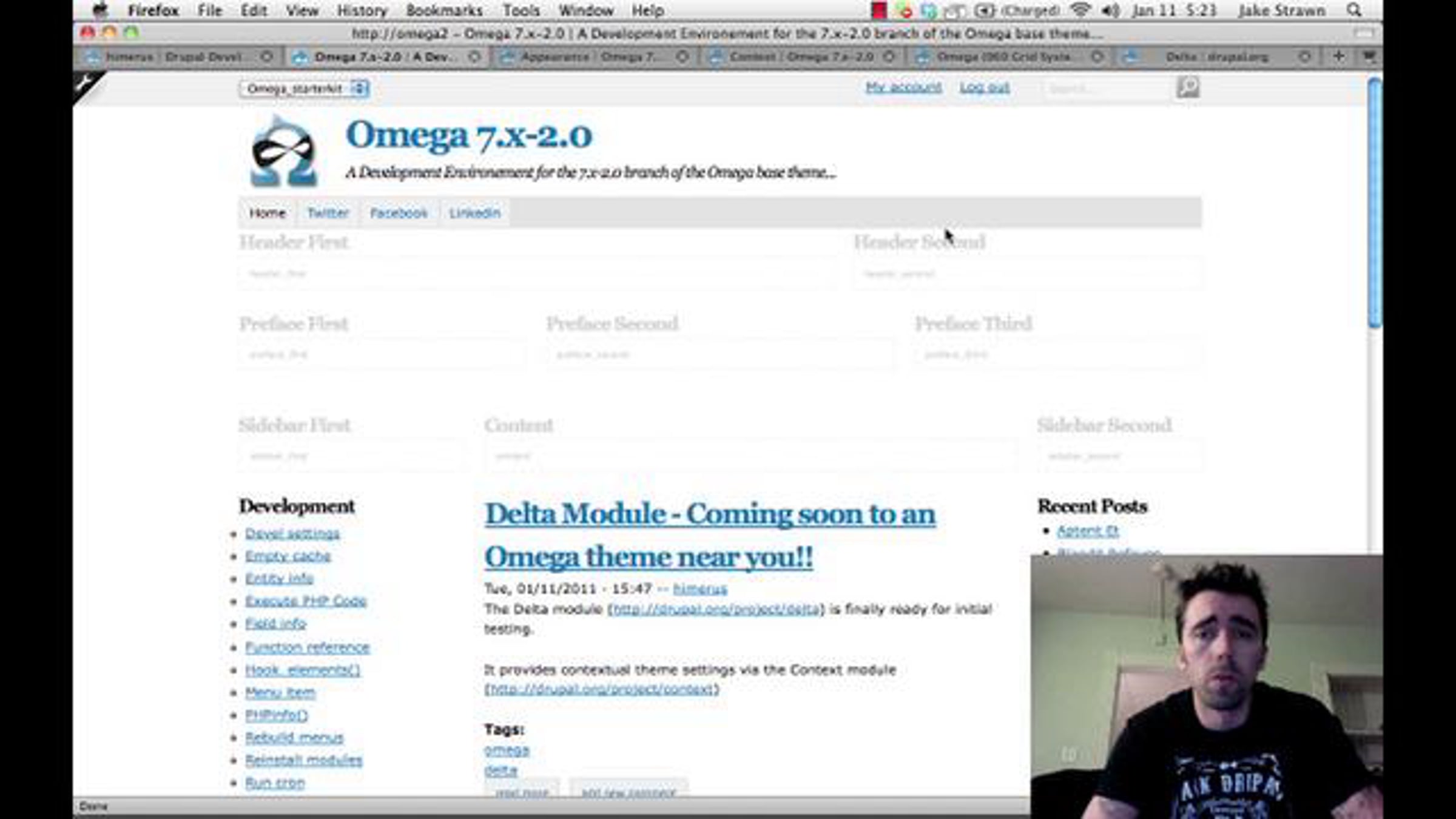Click the Omega 7.x-2.0 site title

pyautogui.click(x=469, y=134)
